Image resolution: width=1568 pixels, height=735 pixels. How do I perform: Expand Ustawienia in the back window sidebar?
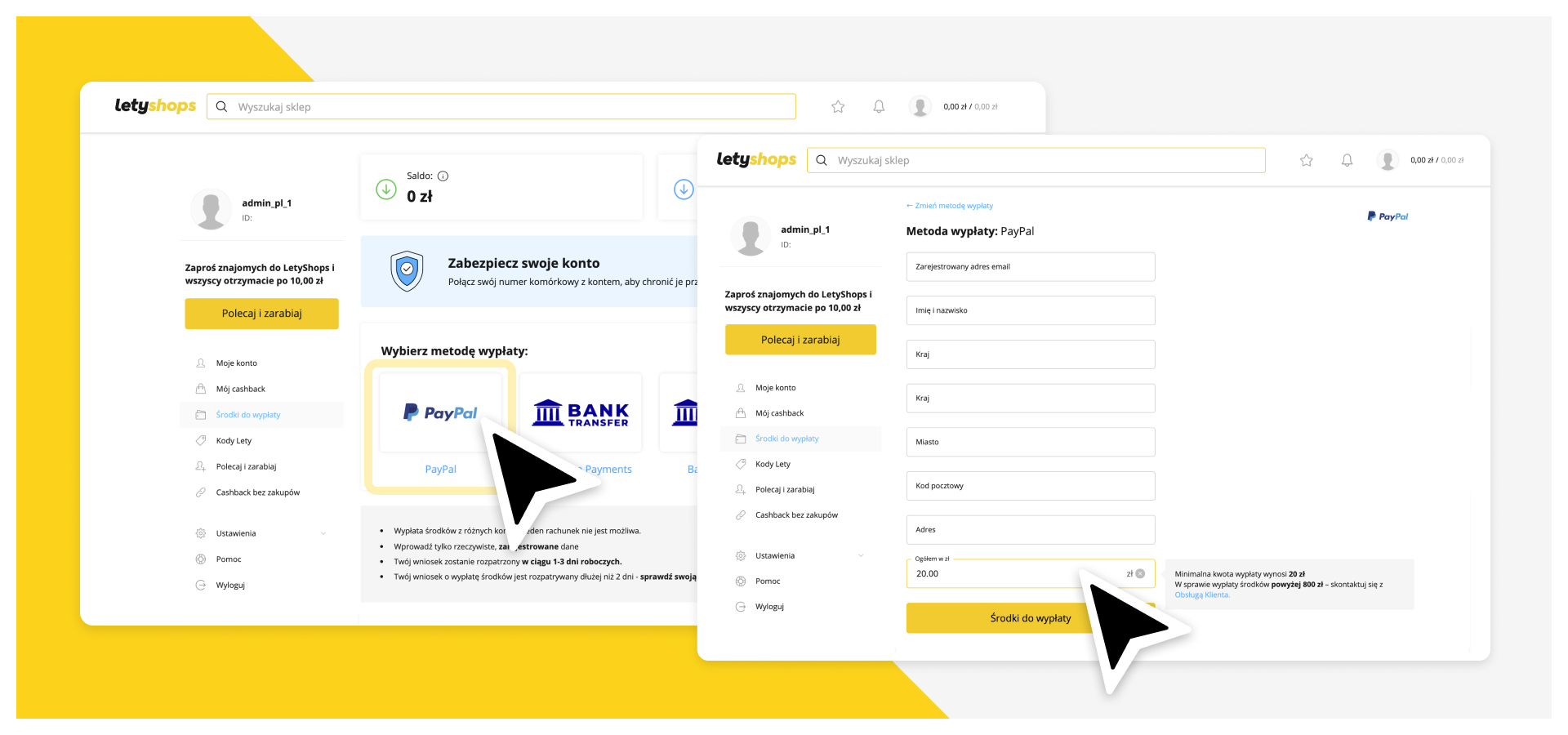pyautogui.click(x=261, y=533)
